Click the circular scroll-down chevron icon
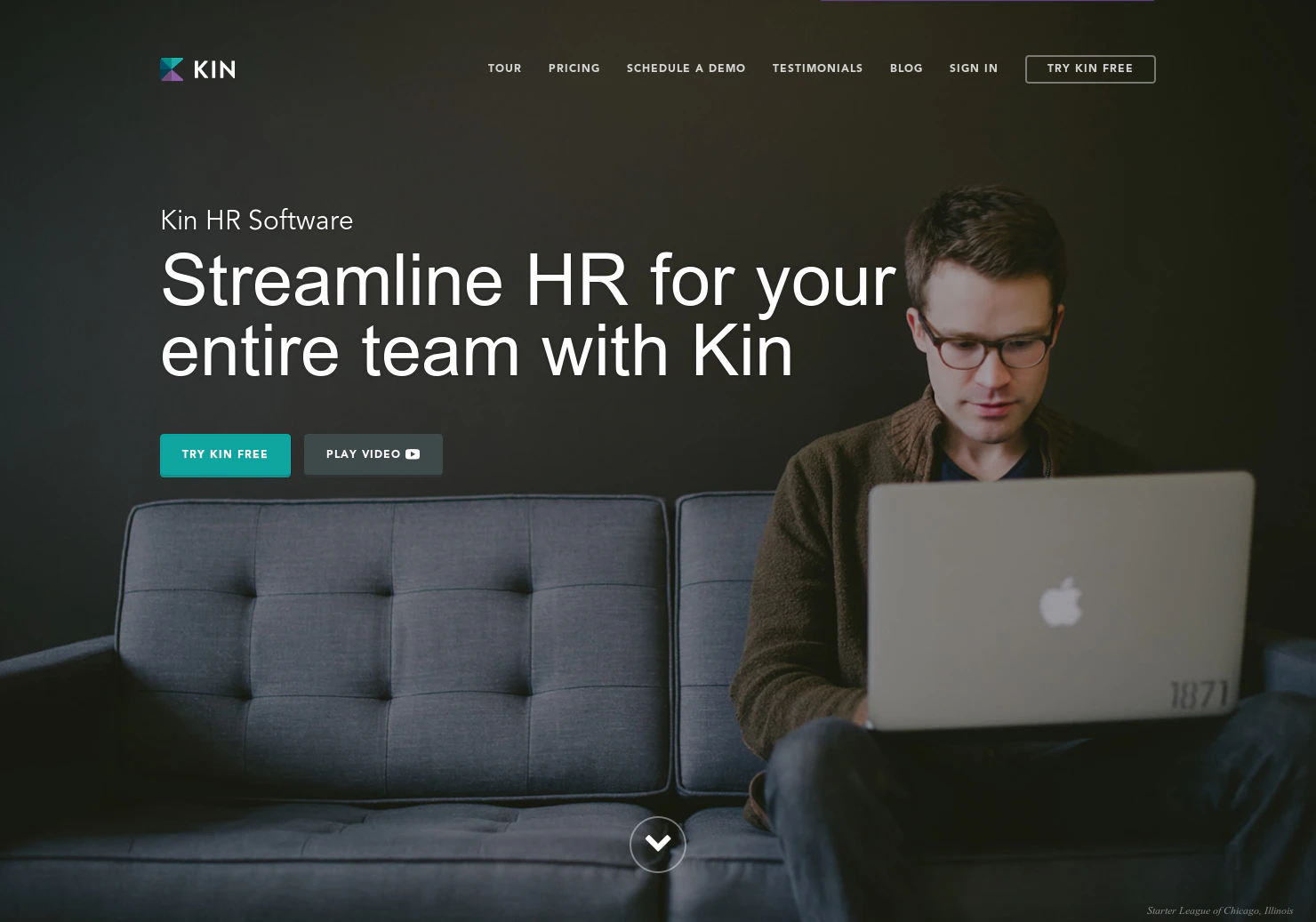This screenshot has width=1316, height=922. pos(658,844)
